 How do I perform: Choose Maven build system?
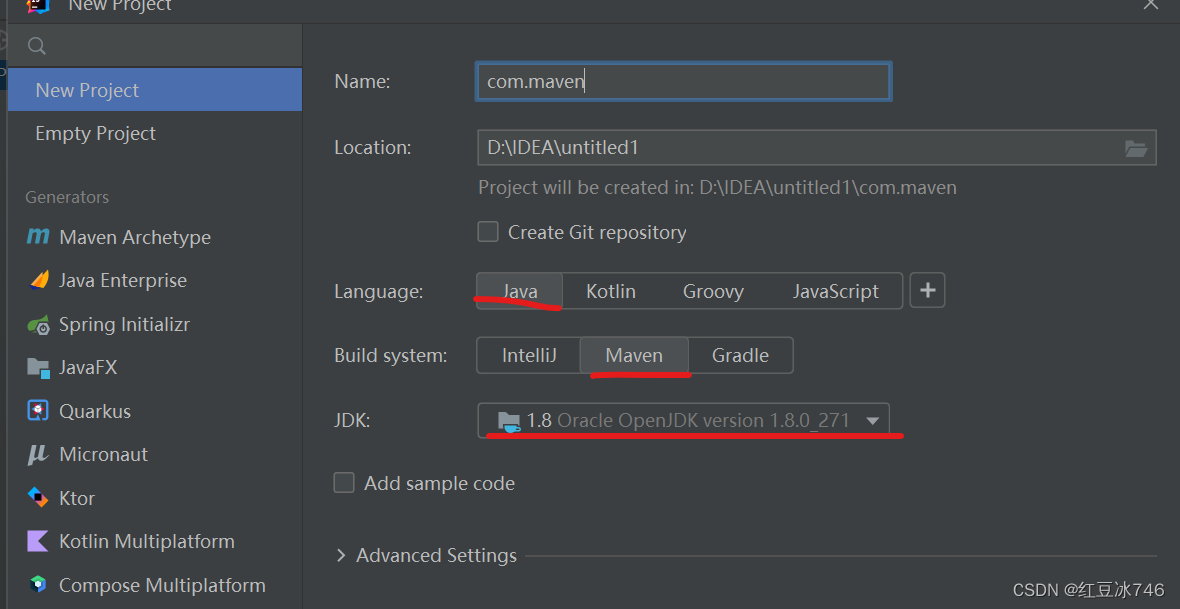634,355
